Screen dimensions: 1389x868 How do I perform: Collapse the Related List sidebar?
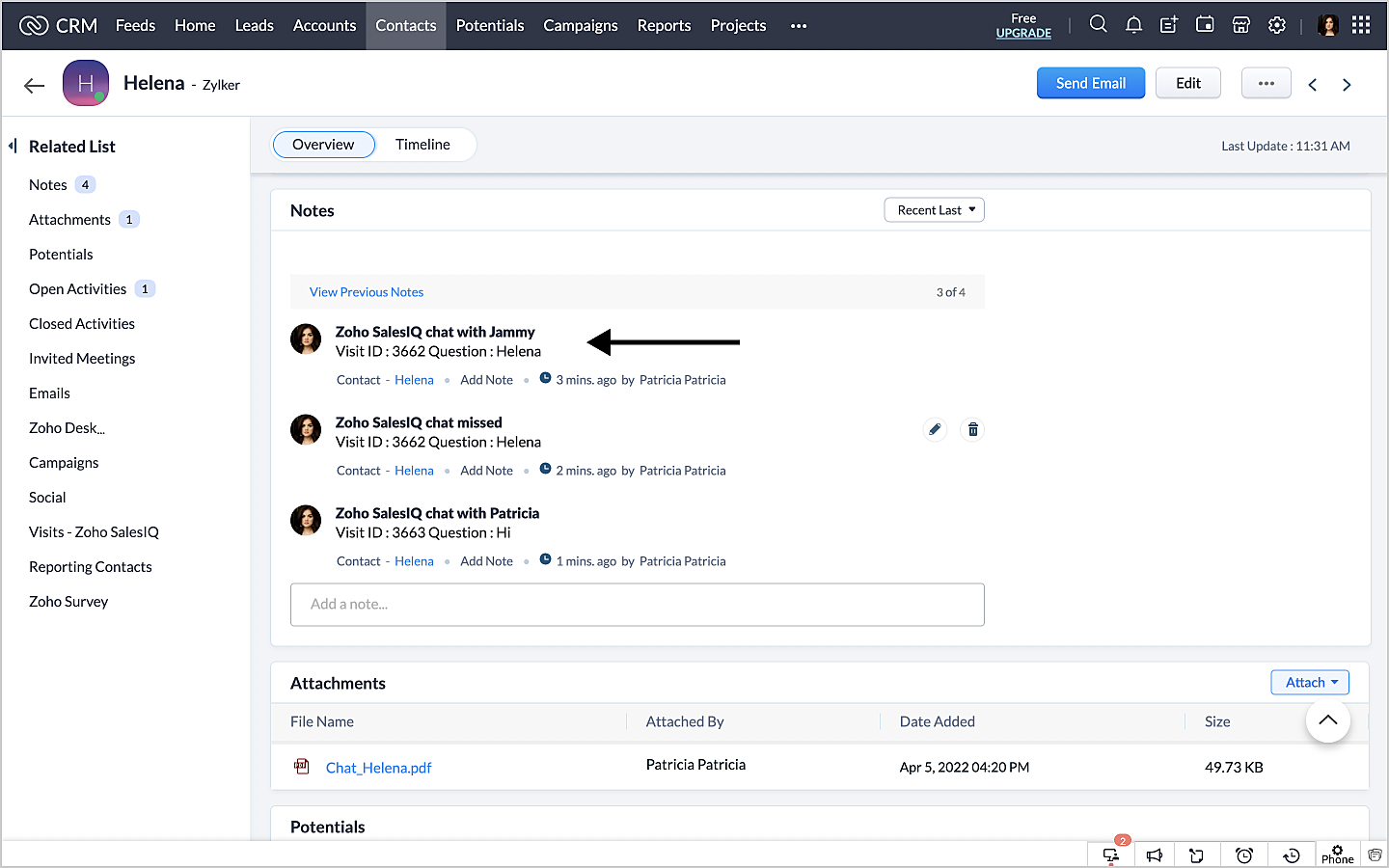[x=13, y=146]
